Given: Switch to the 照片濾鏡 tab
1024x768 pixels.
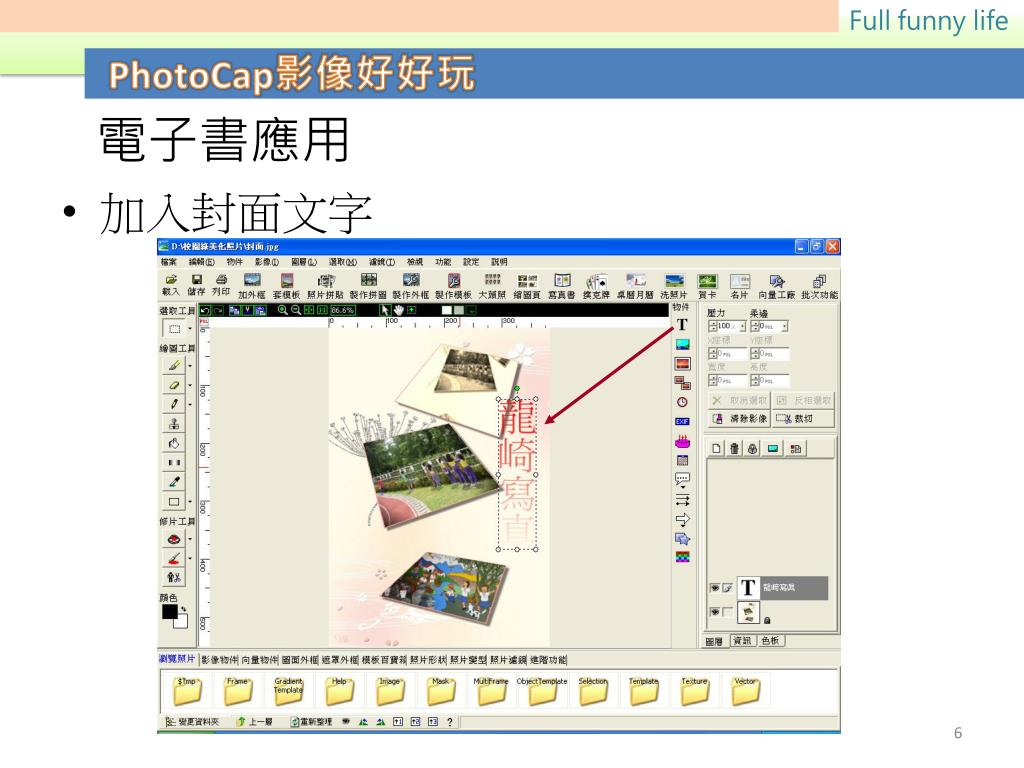Looking at the screenshot, I should [508, 660].
